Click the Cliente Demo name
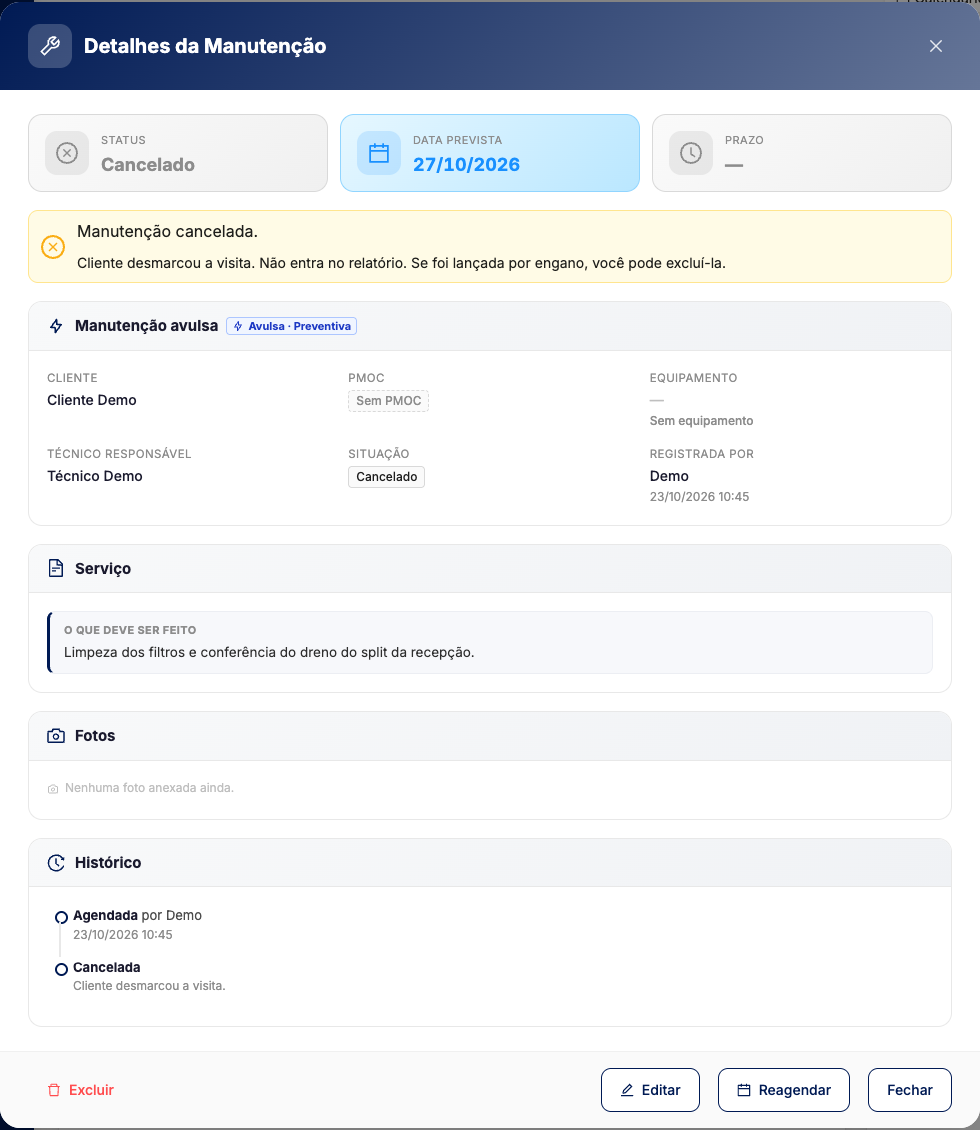The image size is (980, 1130). point(92,400)
